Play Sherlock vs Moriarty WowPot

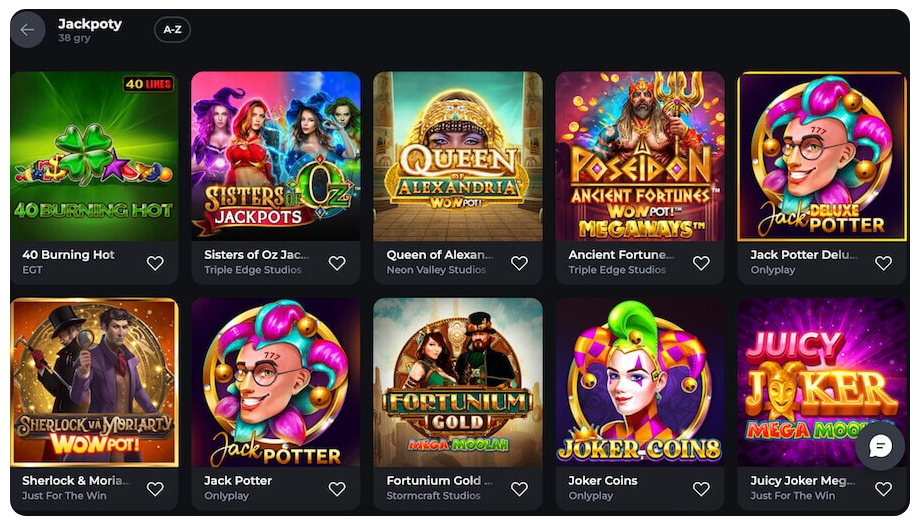click(x=94, y=382)
